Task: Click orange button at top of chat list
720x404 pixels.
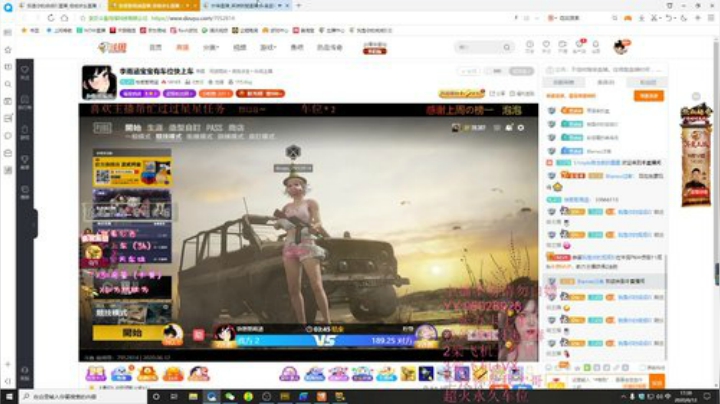Action: (649, 95)
